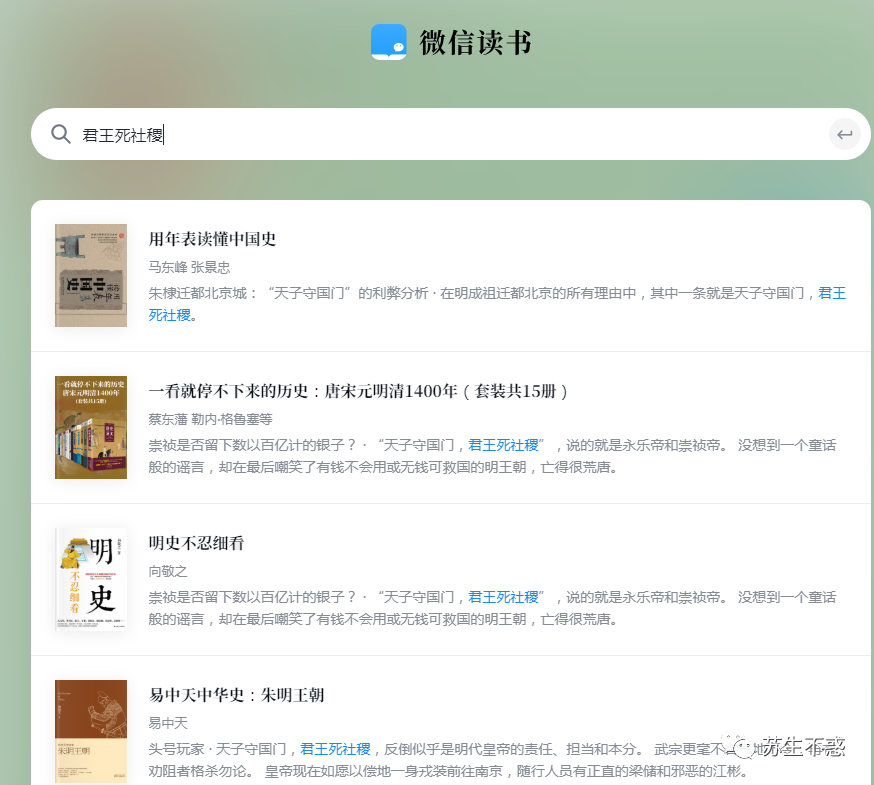The image size is (874, 785).
Task: Open title link 易中天中华史：朱明王朝
Action: click(x=236, y=695)
